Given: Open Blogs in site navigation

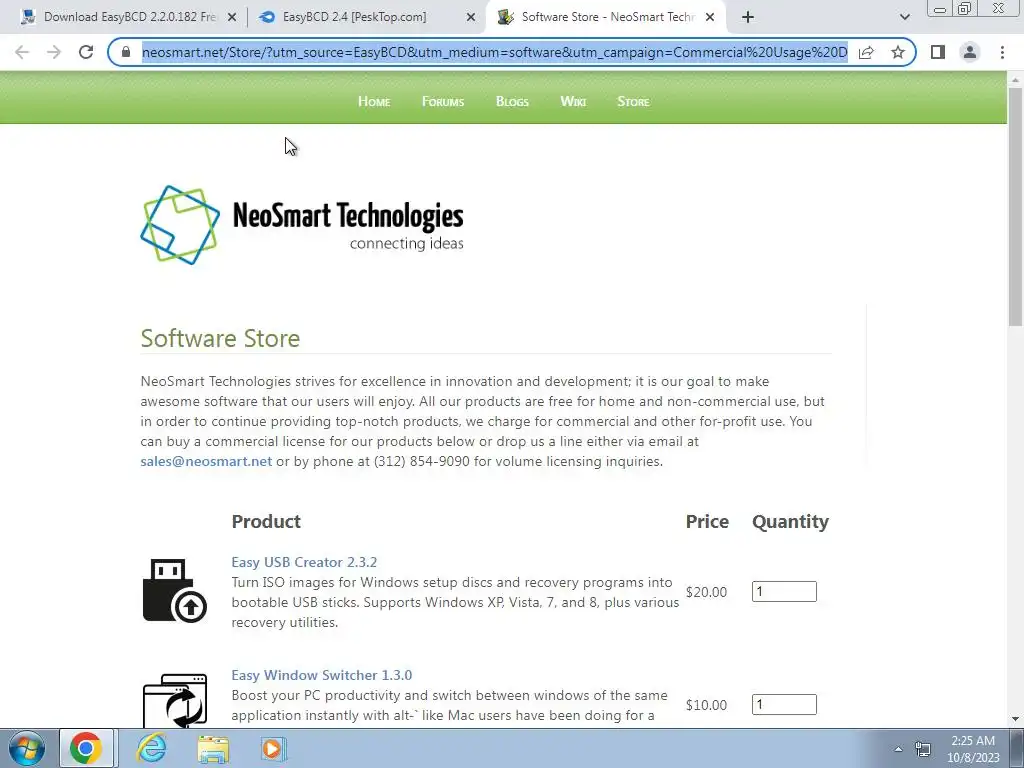Looking at the screenshot, I should (512, 101).
